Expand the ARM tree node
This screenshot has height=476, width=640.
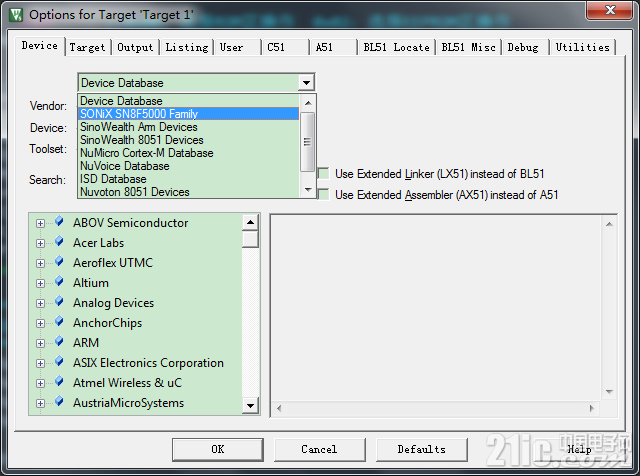(40, 343)
